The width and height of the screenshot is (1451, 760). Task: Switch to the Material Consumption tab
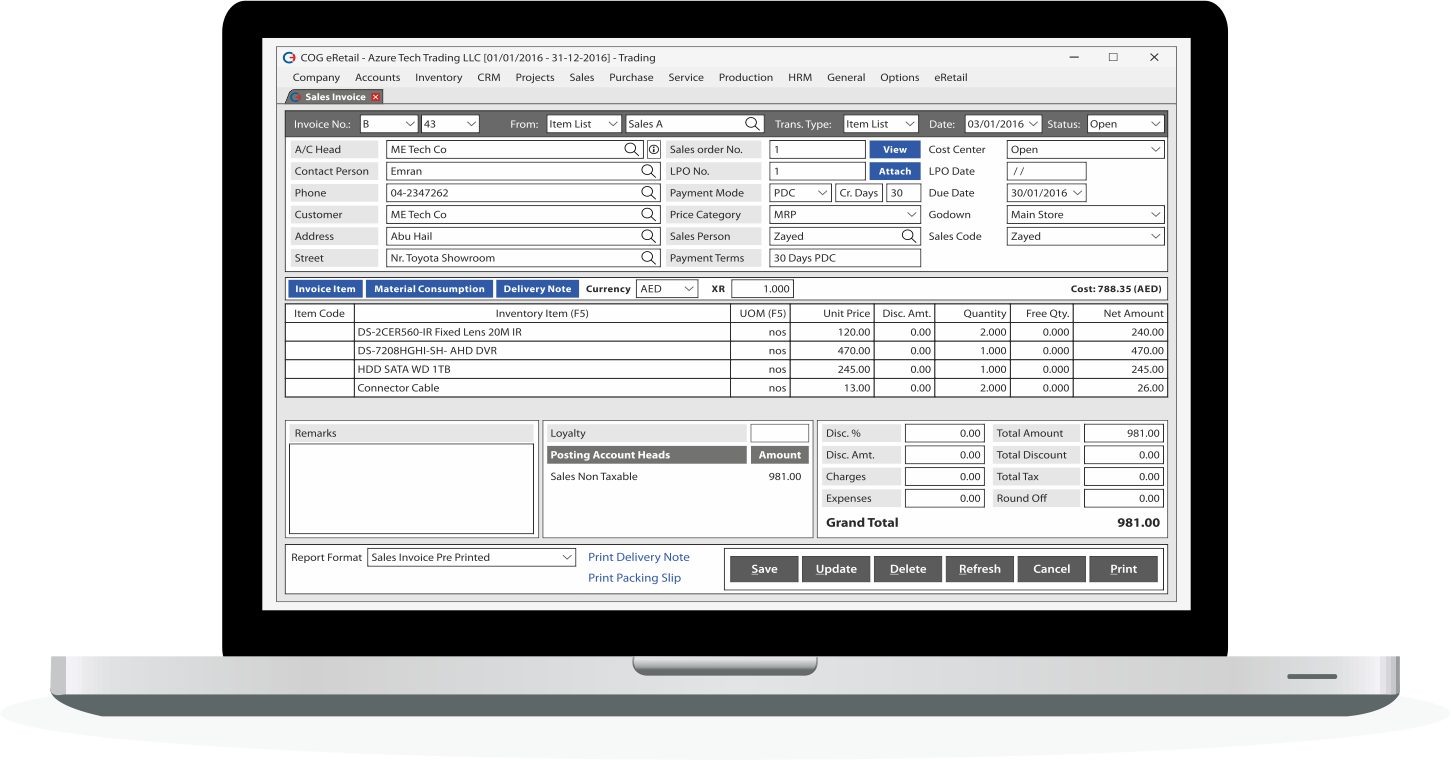click(429, 288)
